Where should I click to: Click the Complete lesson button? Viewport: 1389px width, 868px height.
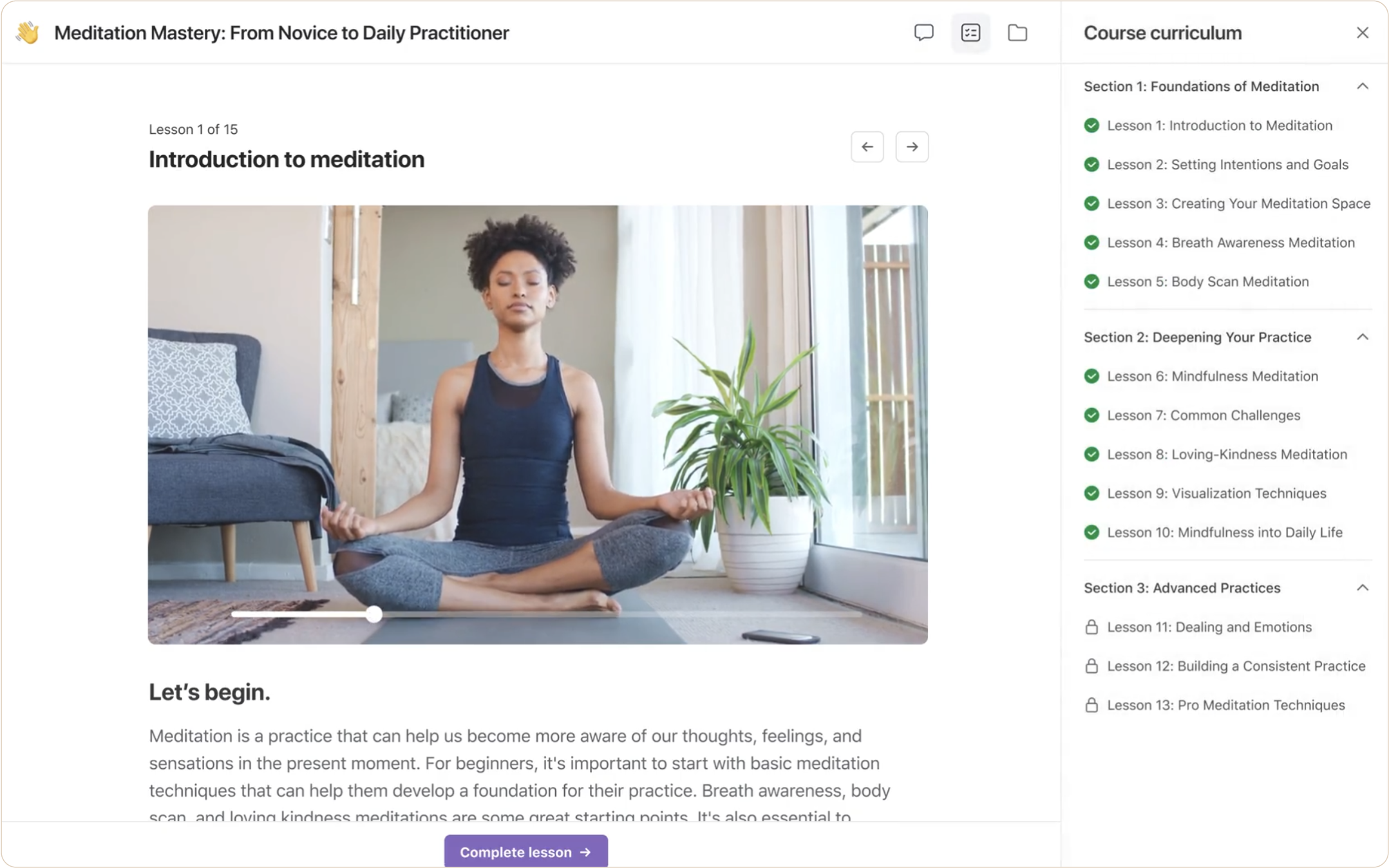click(x=526, y=851)
